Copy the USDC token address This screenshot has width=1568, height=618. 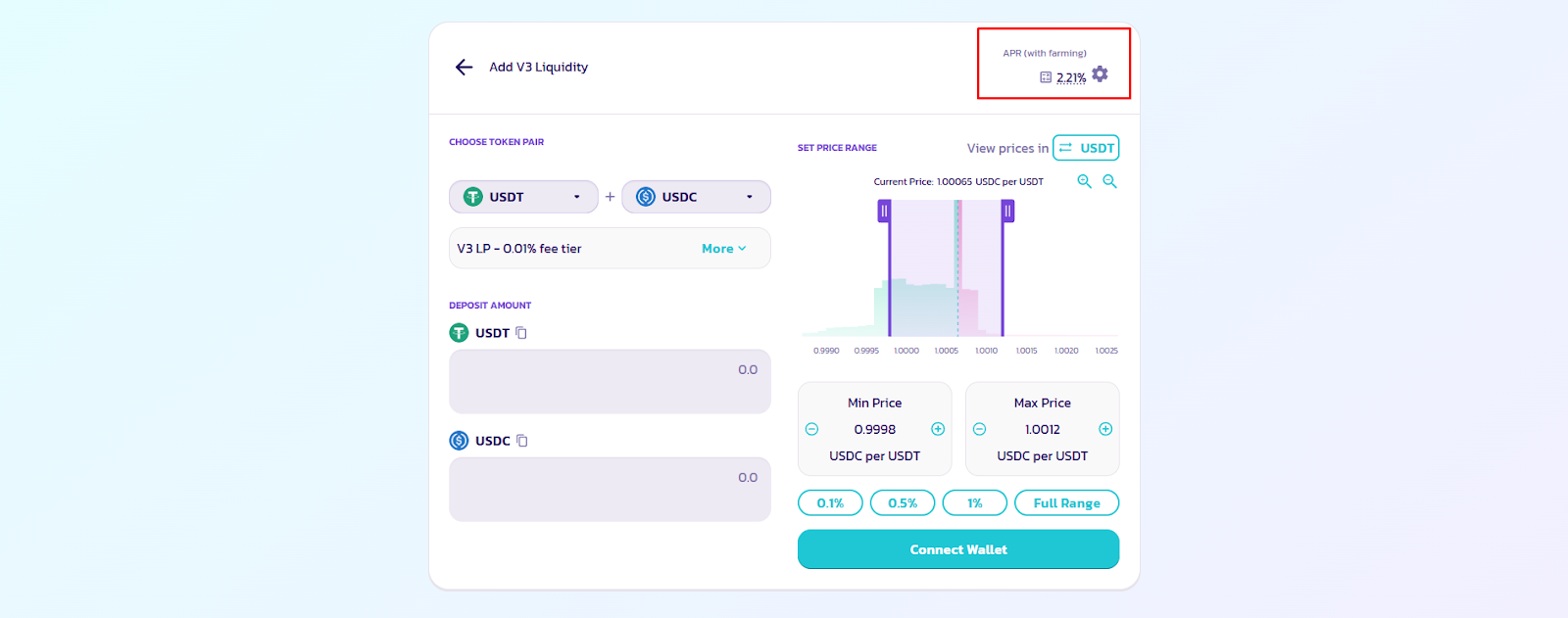[x=522, y=441]
